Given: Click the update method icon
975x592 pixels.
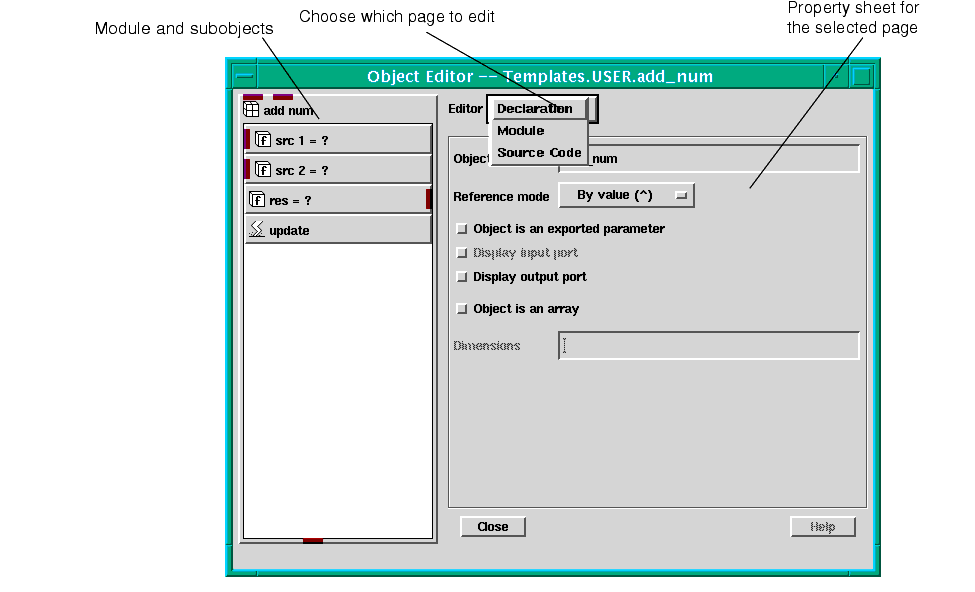Looking at the screenshot, I should (x=257, y=230).
